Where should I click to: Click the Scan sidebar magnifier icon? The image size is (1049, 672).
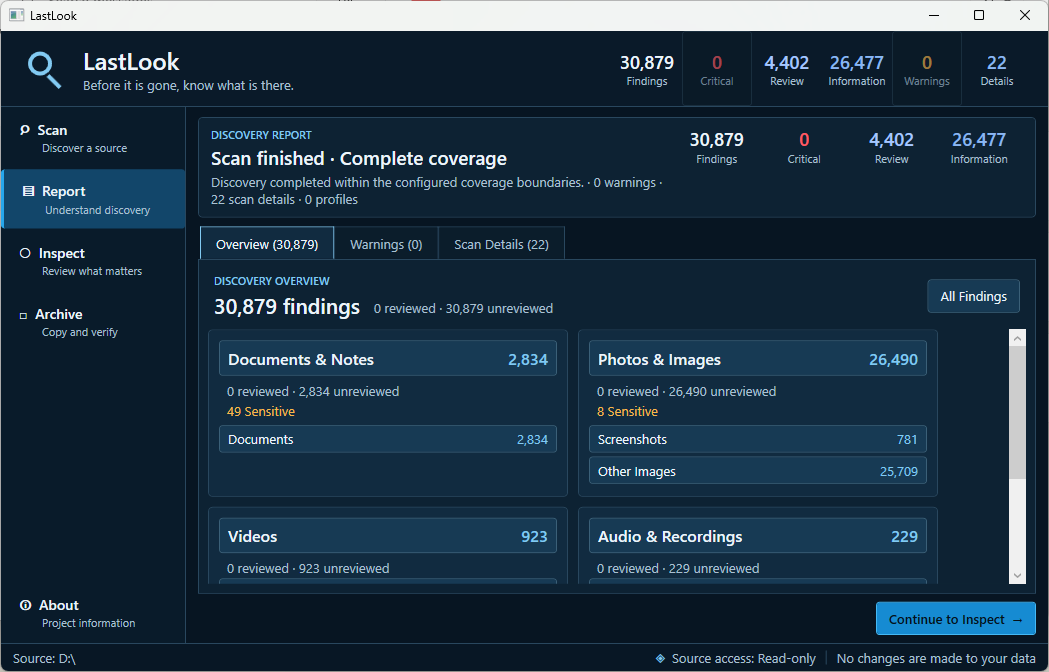25,130
